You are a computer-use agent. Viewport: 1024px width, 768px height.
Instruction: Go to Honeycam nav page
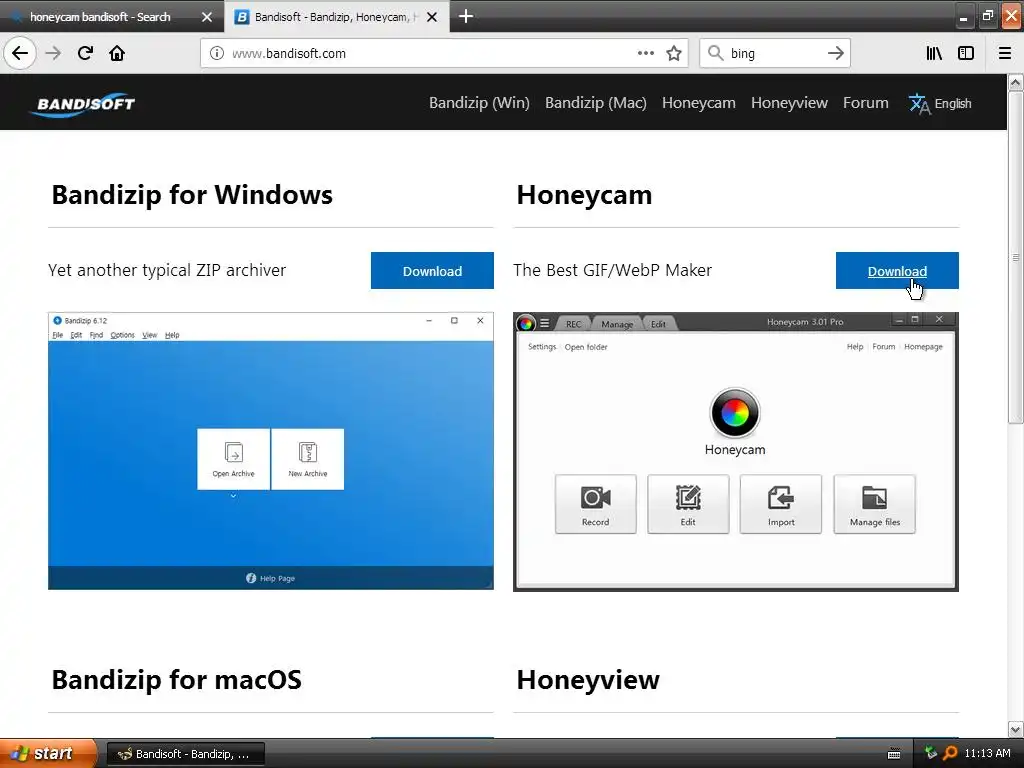[699, 103]
